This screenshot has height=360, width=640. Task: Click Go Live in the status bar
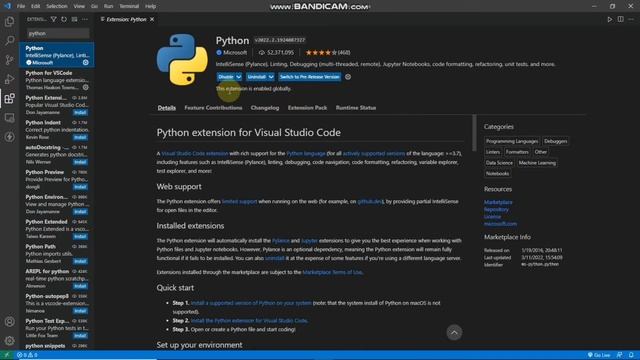point(599,355)
